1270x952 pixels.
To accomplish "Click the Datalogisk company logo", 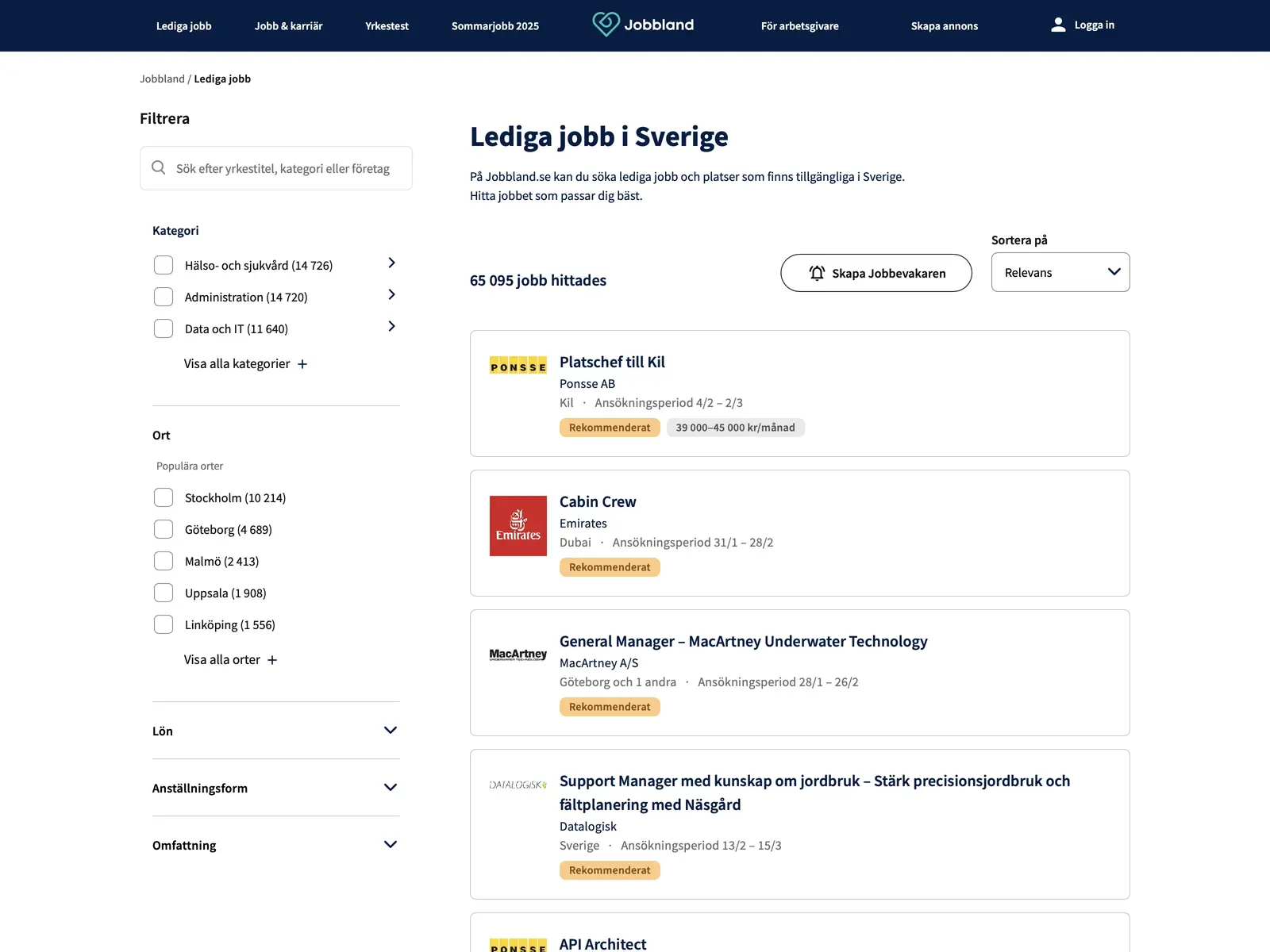I will pos(518,785).
